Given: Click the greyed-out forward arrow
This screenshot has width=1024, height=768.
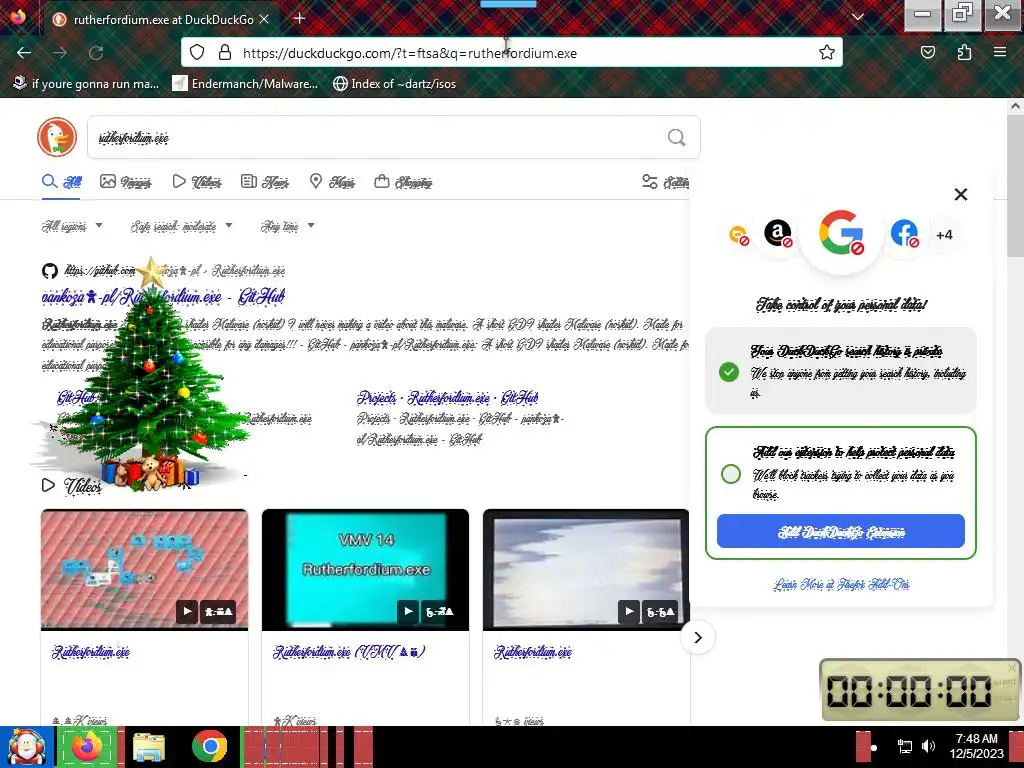Looking at the screenshot, I should click(x=60, y=53).
